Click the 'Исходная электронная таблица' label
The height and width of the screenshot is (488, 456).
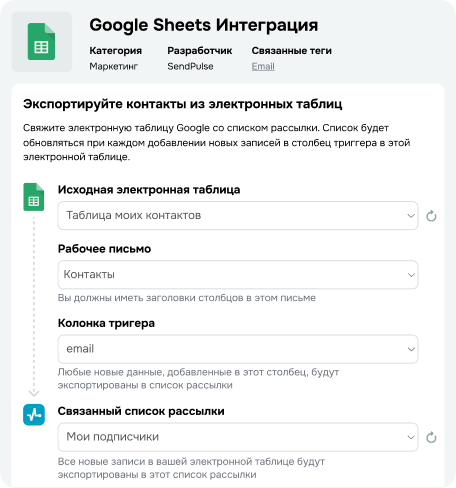click(149, 190)
